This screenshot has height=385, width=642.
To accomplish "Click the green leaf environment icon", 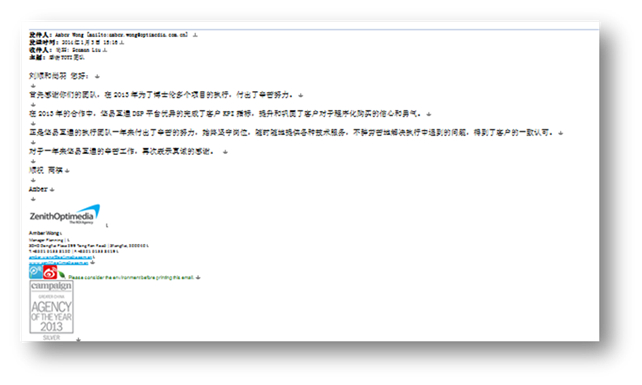I will (61, 275).
